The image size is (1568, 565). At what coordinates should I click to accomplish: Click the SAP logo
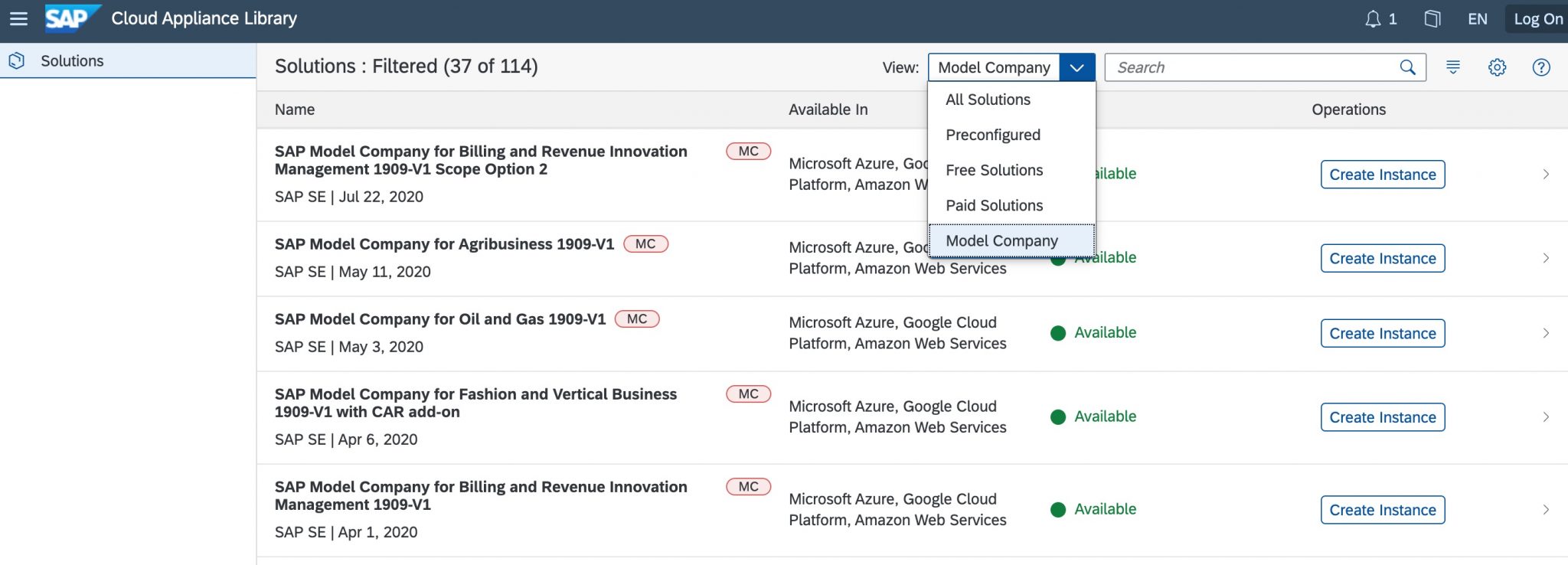pyautogui.click(x=70, y=18)
